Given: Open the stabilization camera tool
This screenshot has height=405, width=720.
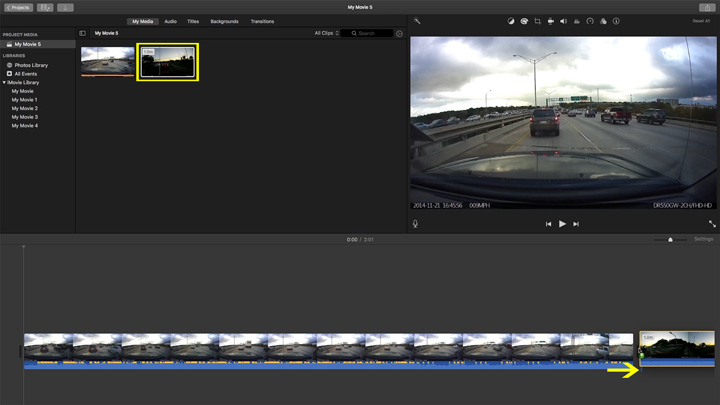Looking at the screenshot, I should [550, 21].
